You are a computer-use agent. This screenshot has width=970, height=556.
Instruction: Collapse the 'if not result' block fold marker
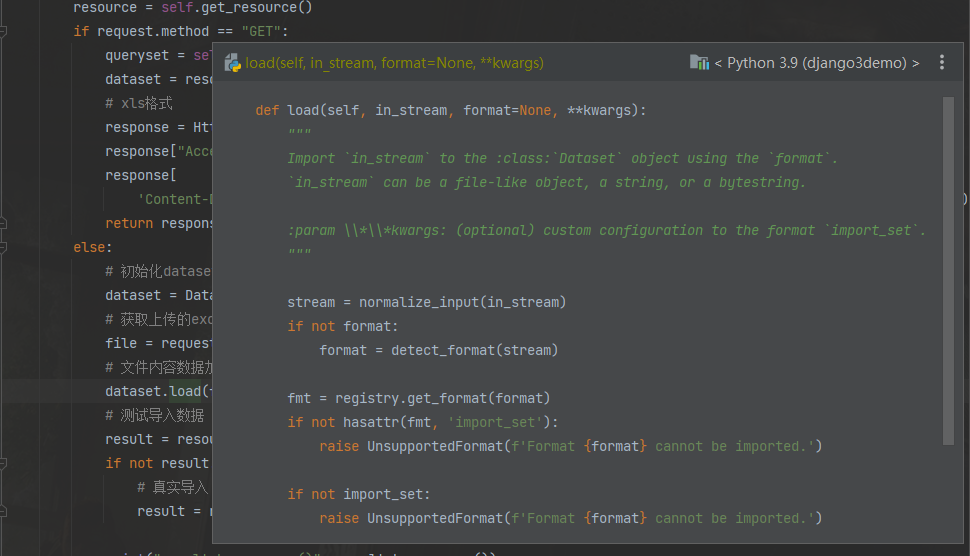click(x=4, y=463)
